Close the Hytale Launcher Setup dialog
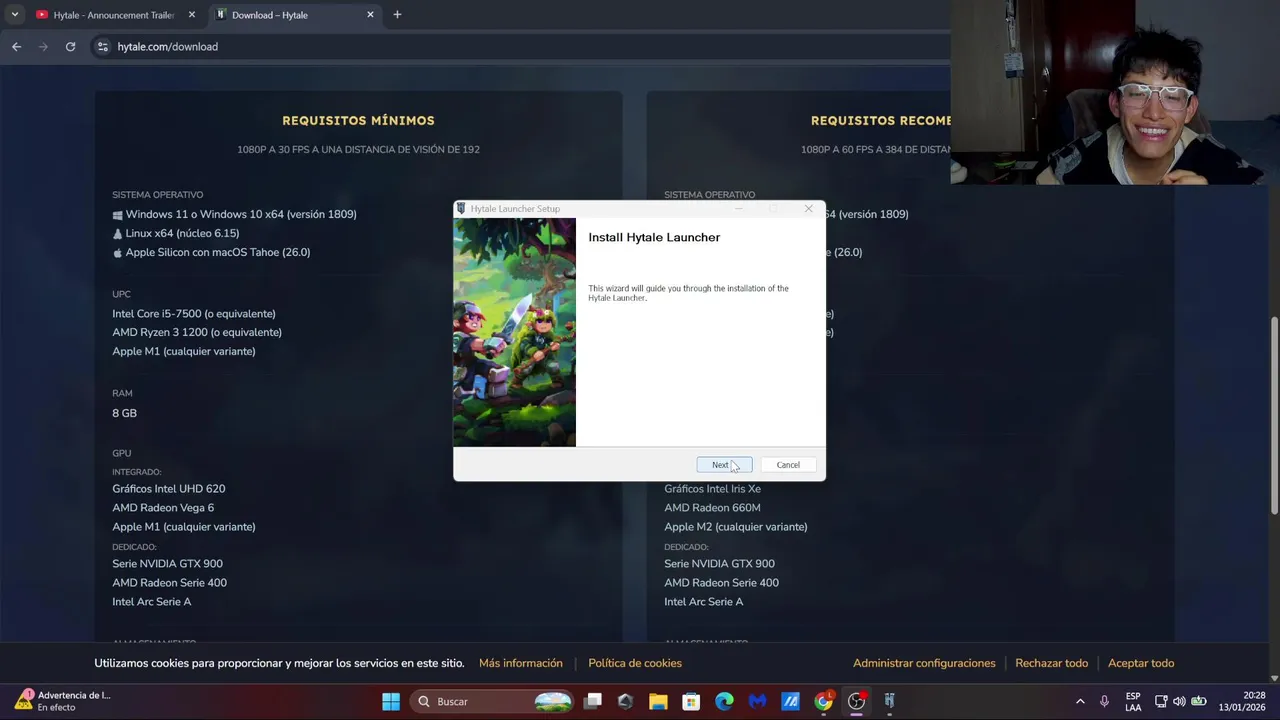The width and height of the screenshot is (1280, 720). click(x=808, y=209)
